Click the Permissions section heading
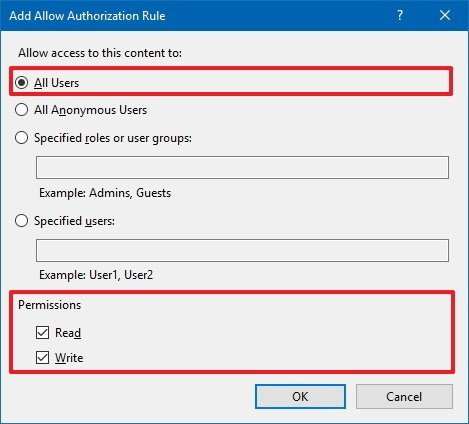469x424 pixels. [x=50, y=305]
